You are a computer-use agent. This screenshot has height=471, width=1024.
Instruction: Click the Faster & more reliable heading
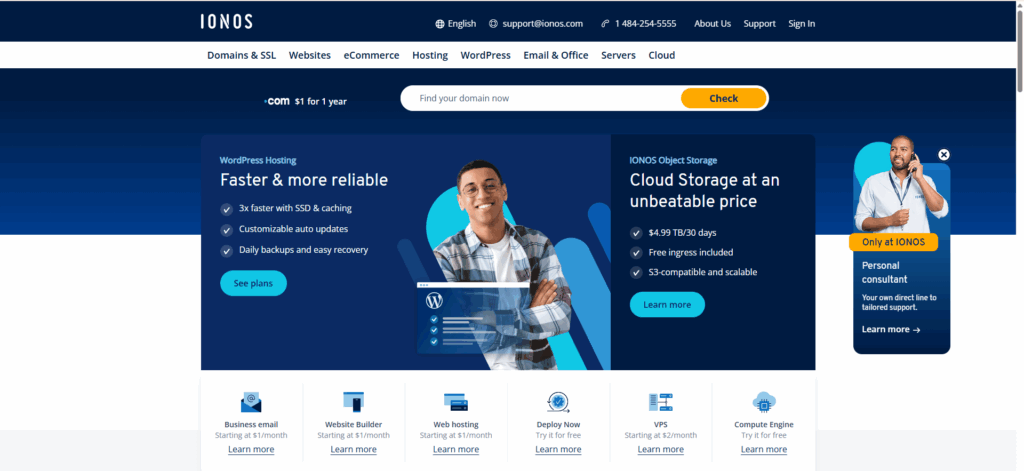coord(304,180)
